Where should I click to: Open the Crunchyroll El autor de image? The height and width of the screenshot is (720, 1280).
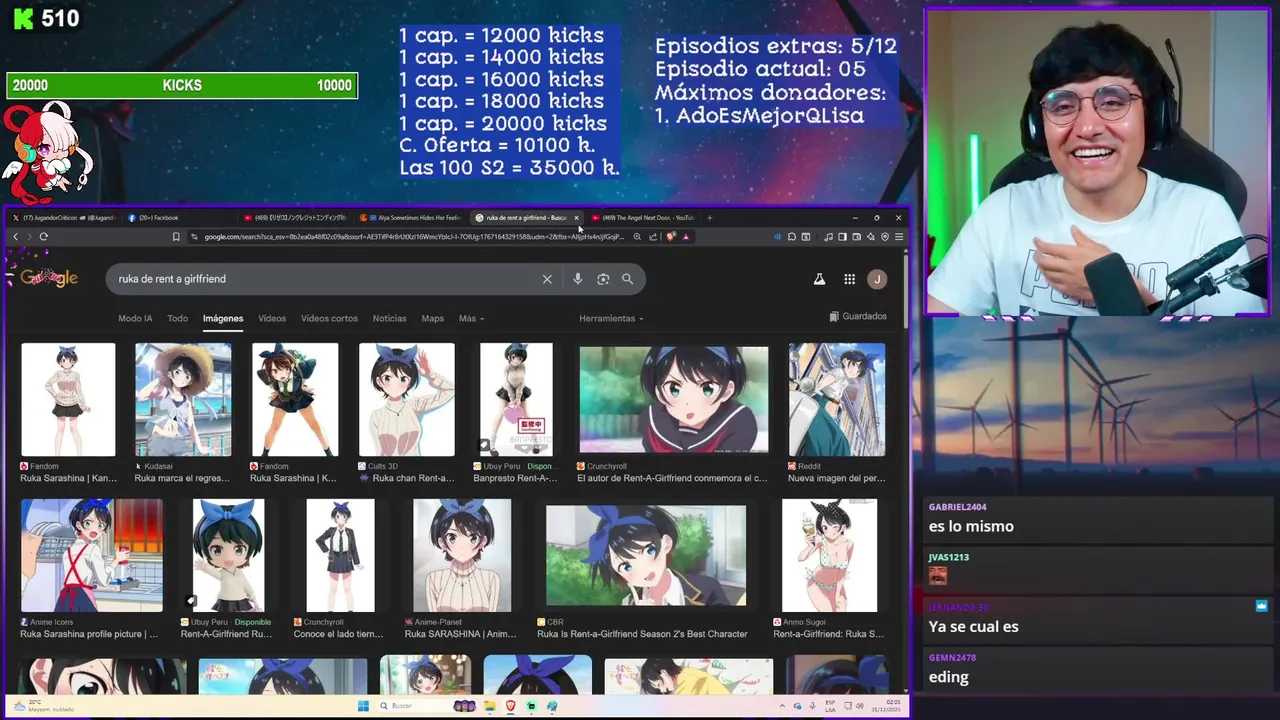coord(674,400)
